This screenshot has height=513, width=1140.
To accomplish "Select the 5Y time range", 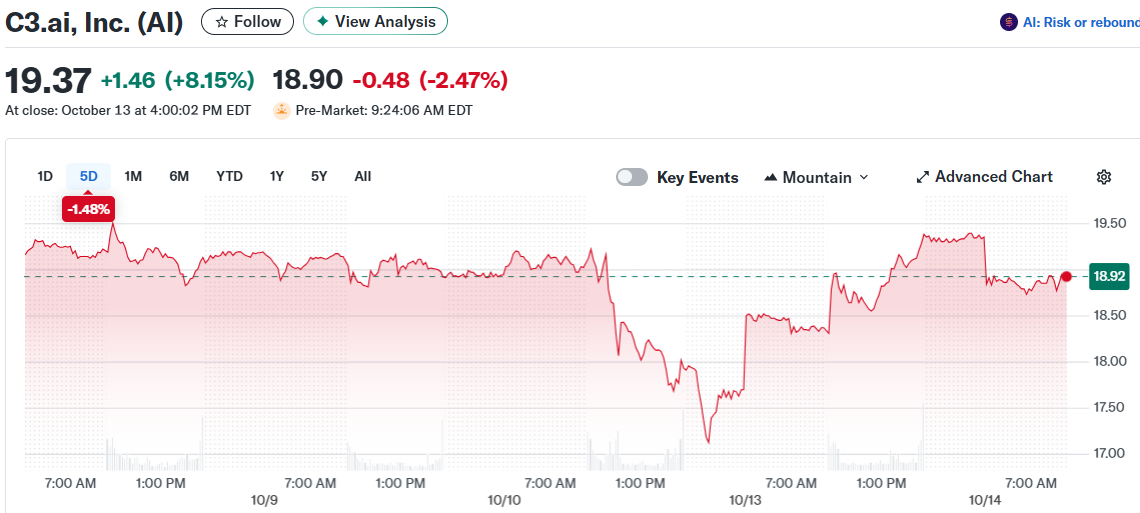I will point(319,176).
